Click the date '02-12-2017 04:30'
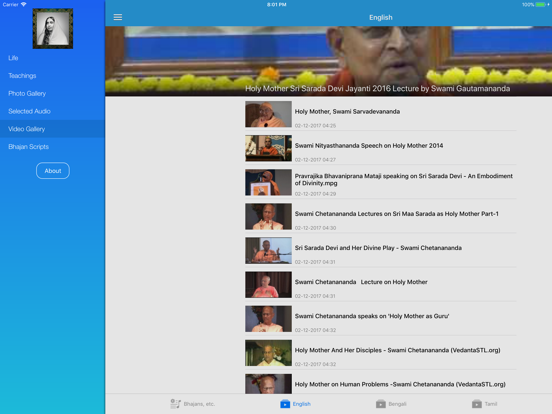 coord(315,228)
